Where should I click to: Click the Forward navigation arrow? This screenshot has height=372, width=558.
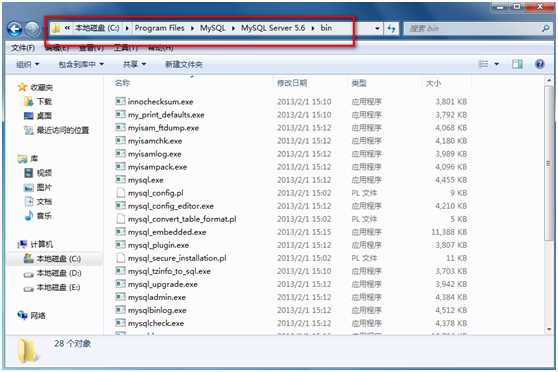[x=32, y=29]
